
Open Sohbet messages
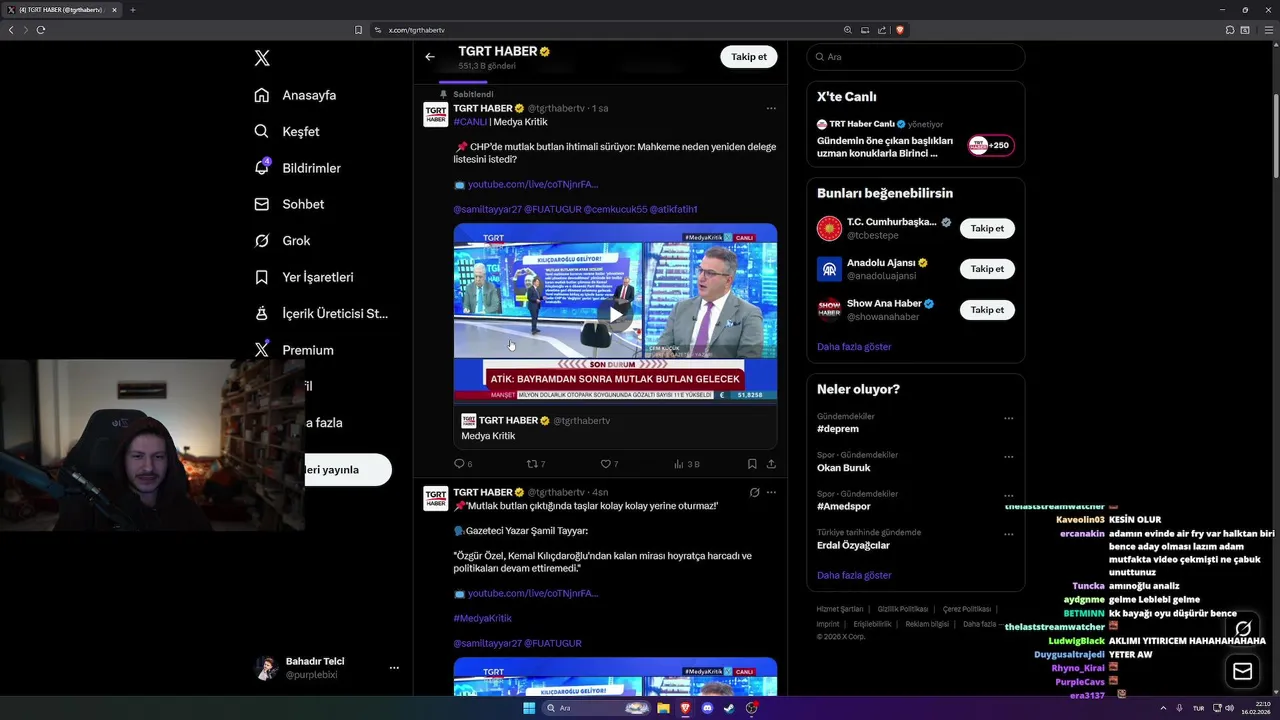[x=289, y=204]
